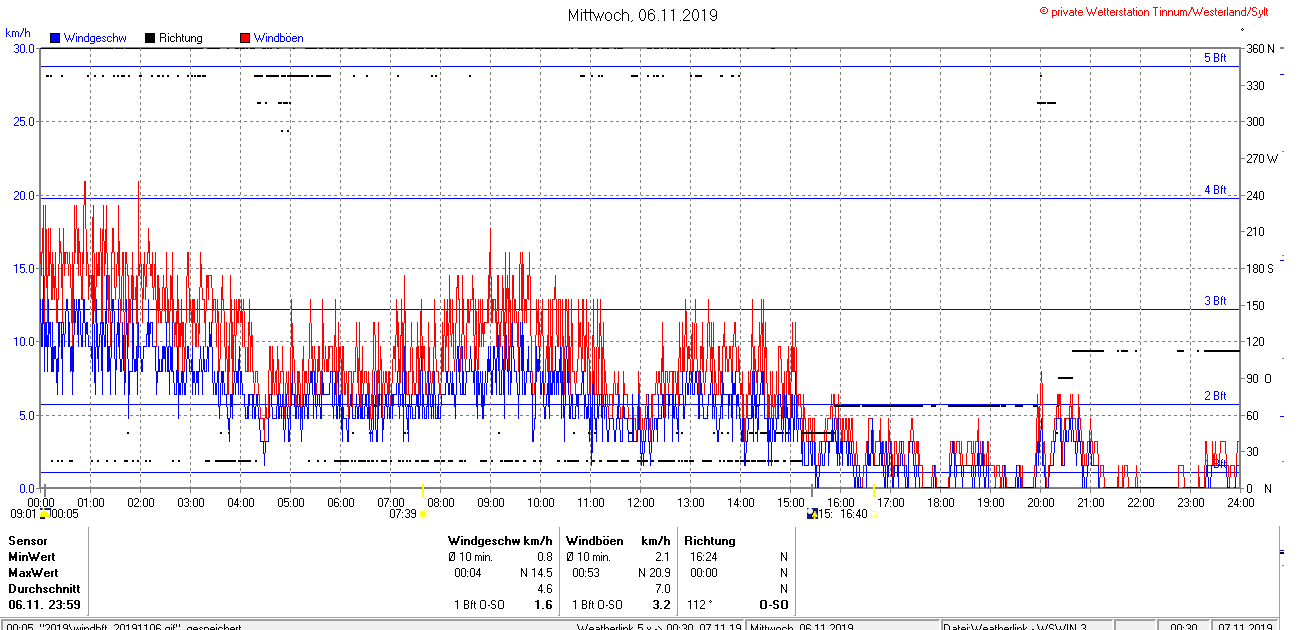Click the 360 N direction axis label
The image size is (1310, 630).
pyautogui.click(x=1260, y=48)
